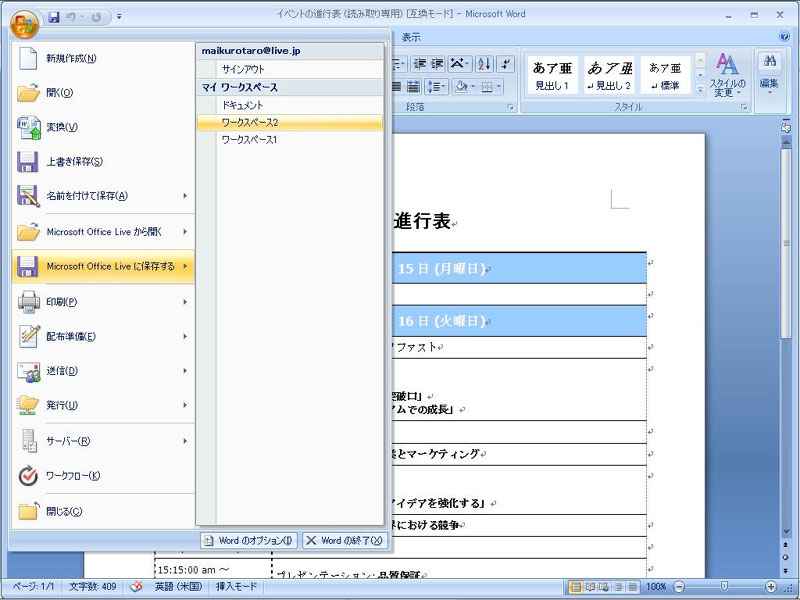Click サインアウト under maikurotaro@live.jp

click(290, 69)
